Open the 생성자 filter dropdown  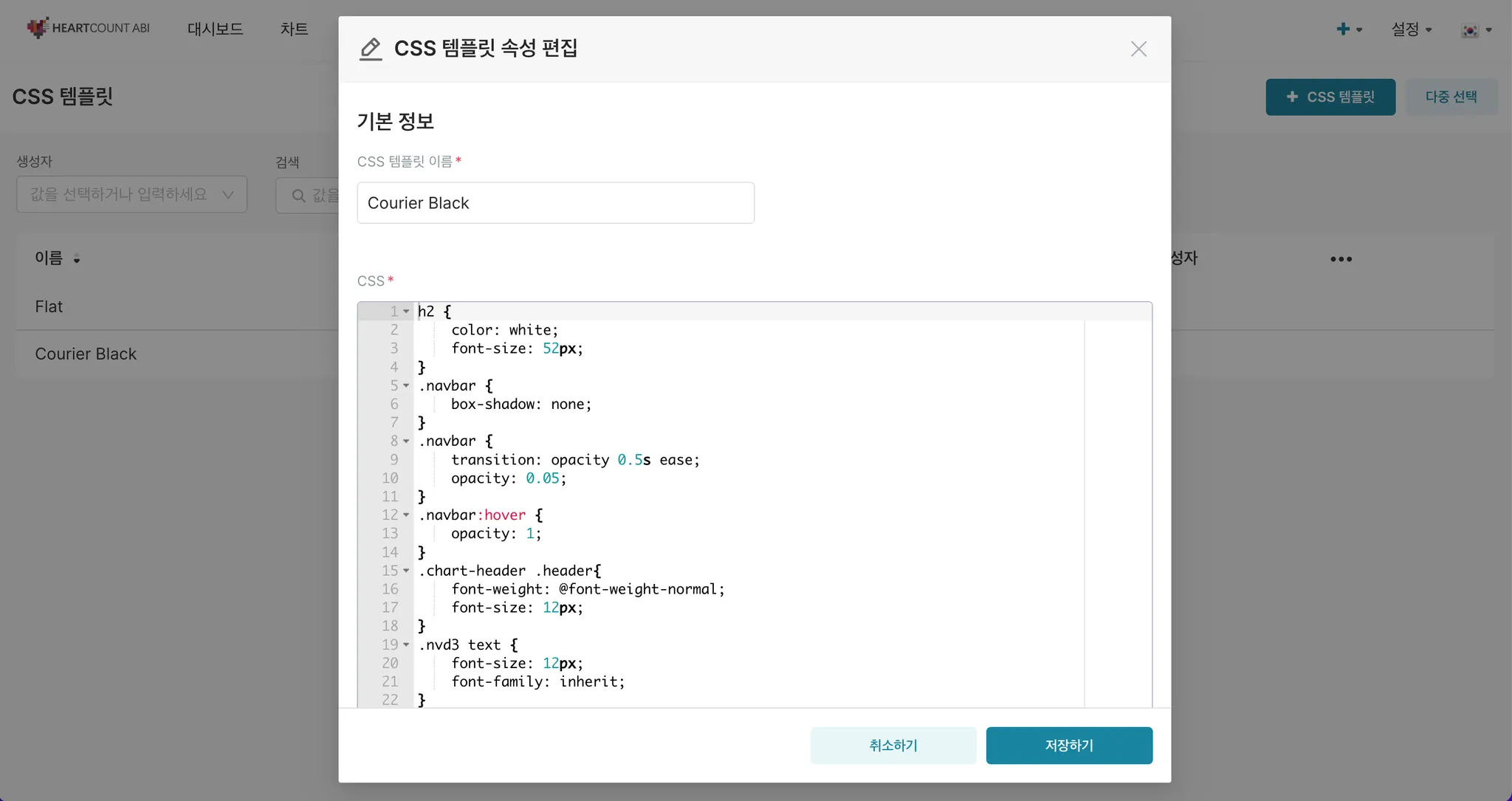pos(131,195)
